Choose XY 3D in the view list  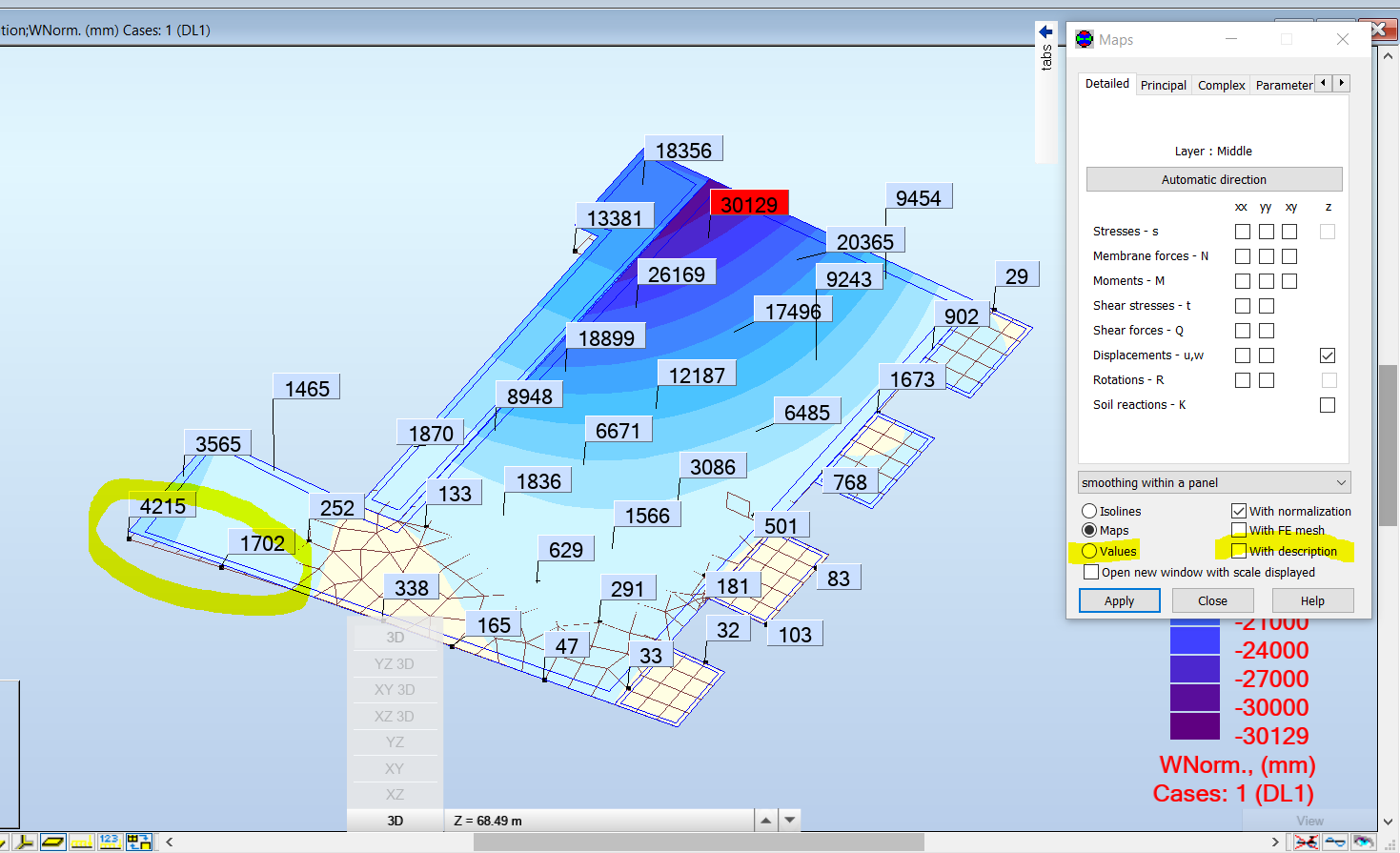(395, 689)
